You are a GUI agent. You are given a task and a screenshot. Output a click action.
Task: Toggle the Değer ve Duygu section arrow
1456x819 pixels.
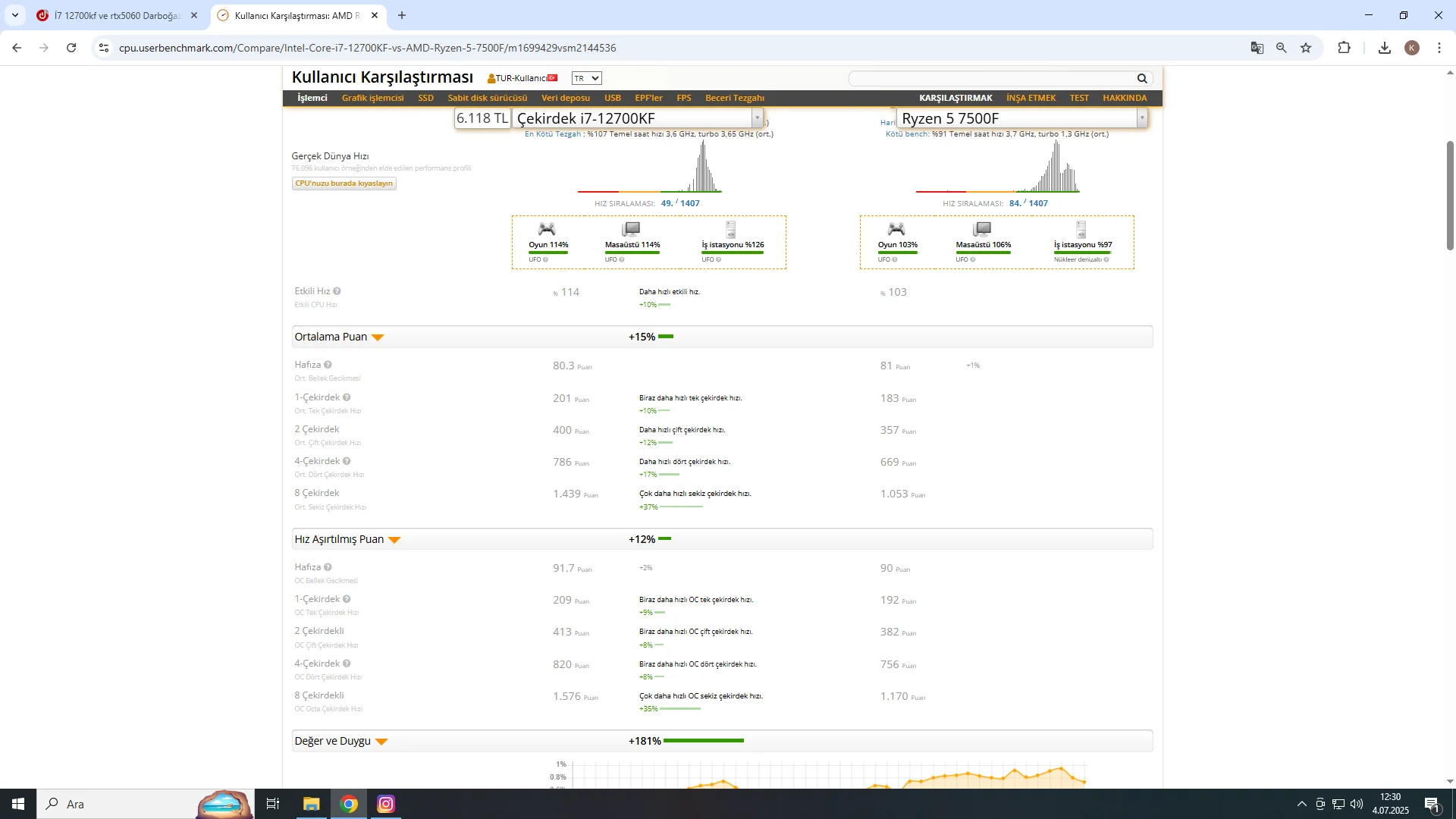(x=381, y=742)
